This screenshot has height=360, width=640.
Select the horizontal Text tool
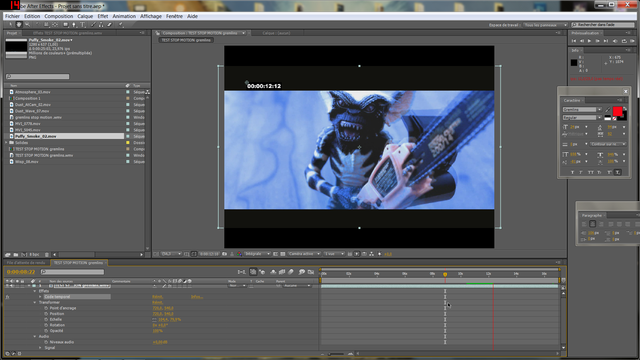(82, 24)
